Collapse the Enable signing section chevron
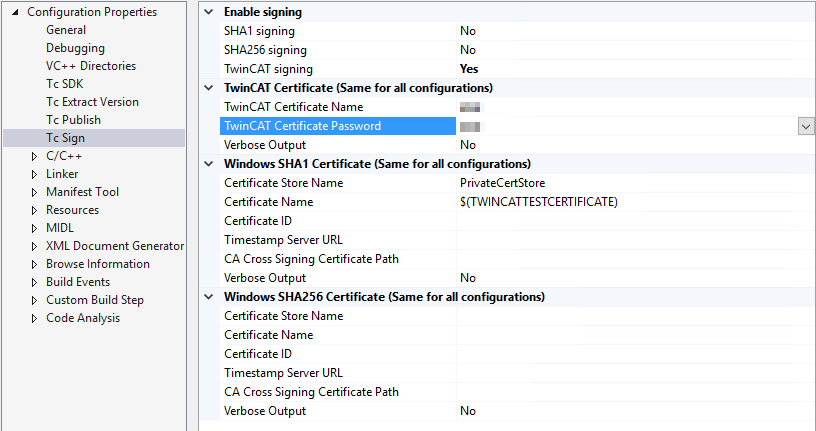This screenshot has width=816, height=431. click(209, 12)
